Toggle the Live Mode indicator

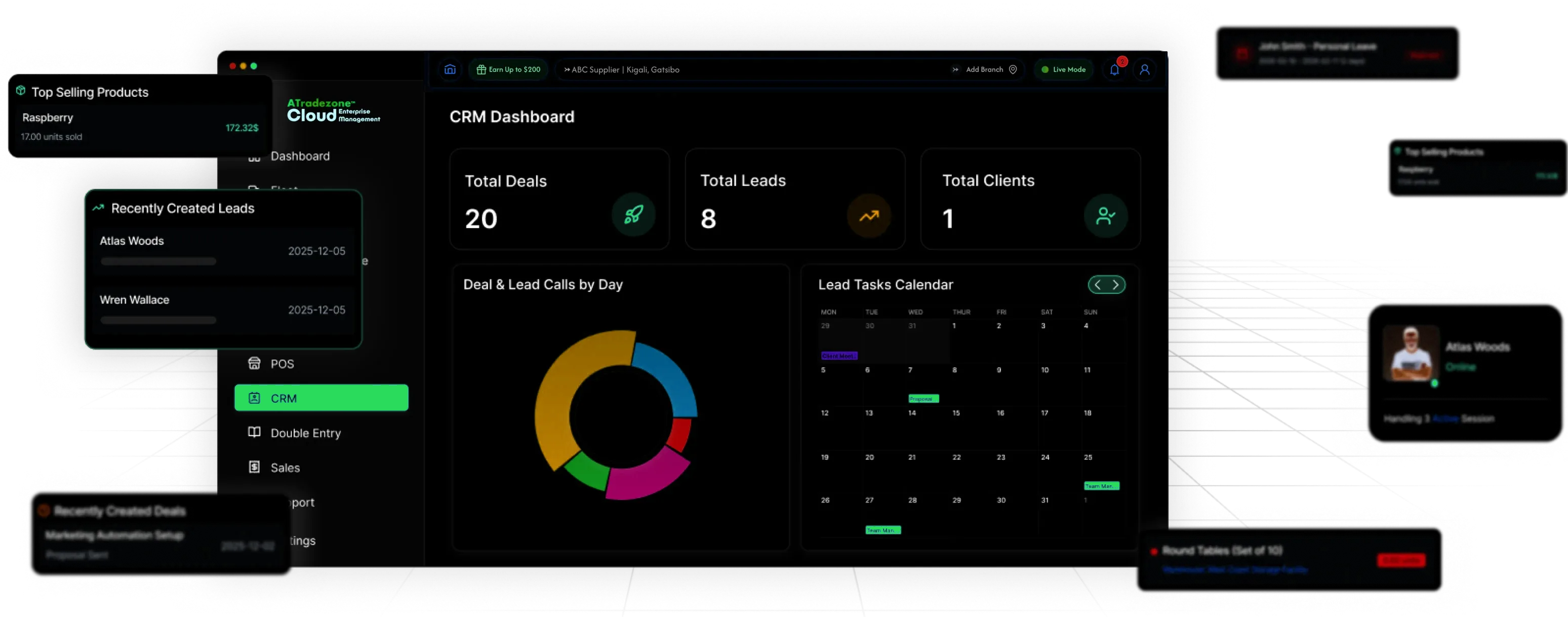[x=1063, y=69]
